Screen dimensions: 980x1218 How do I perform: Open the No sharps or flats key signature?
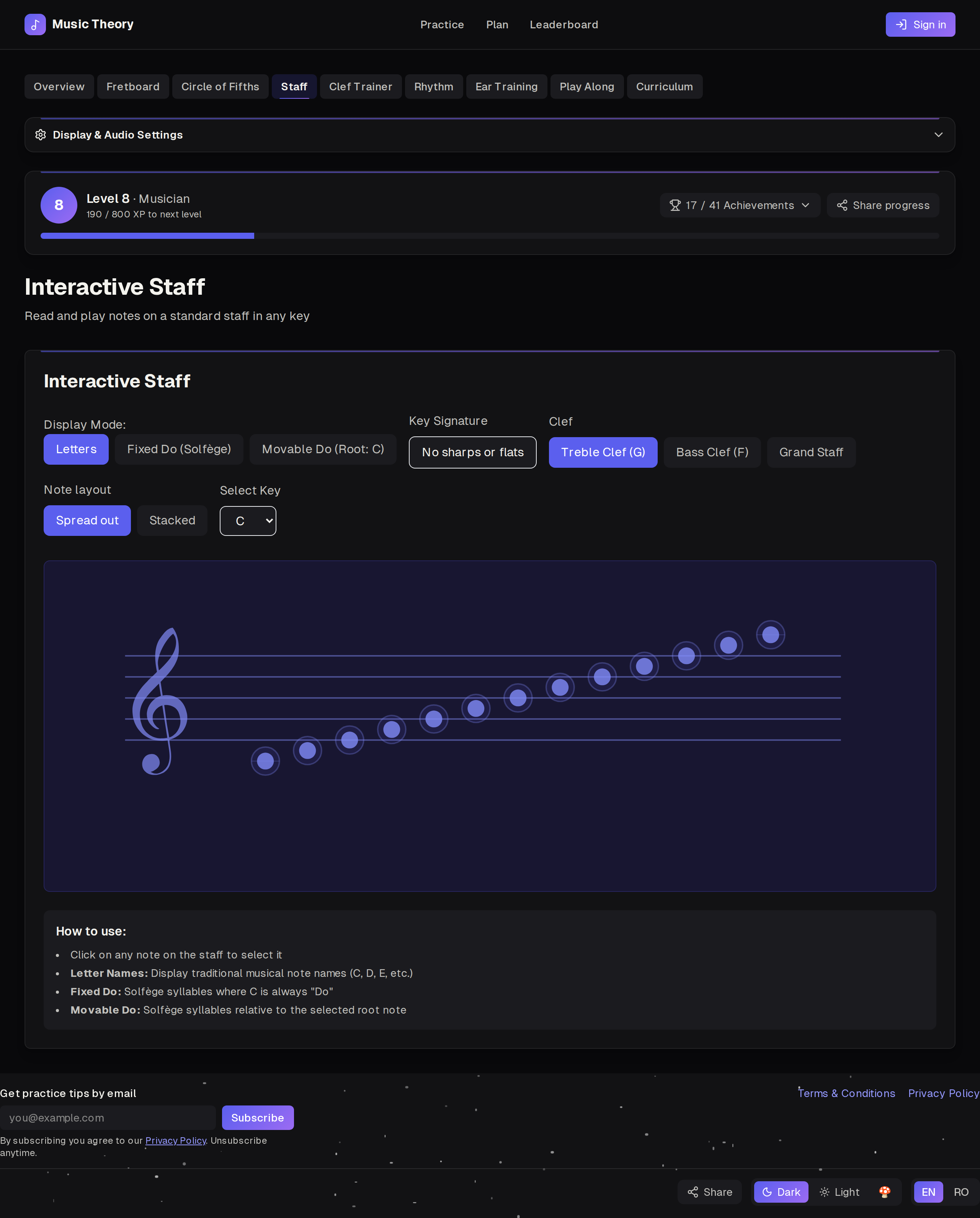[473, 452]
